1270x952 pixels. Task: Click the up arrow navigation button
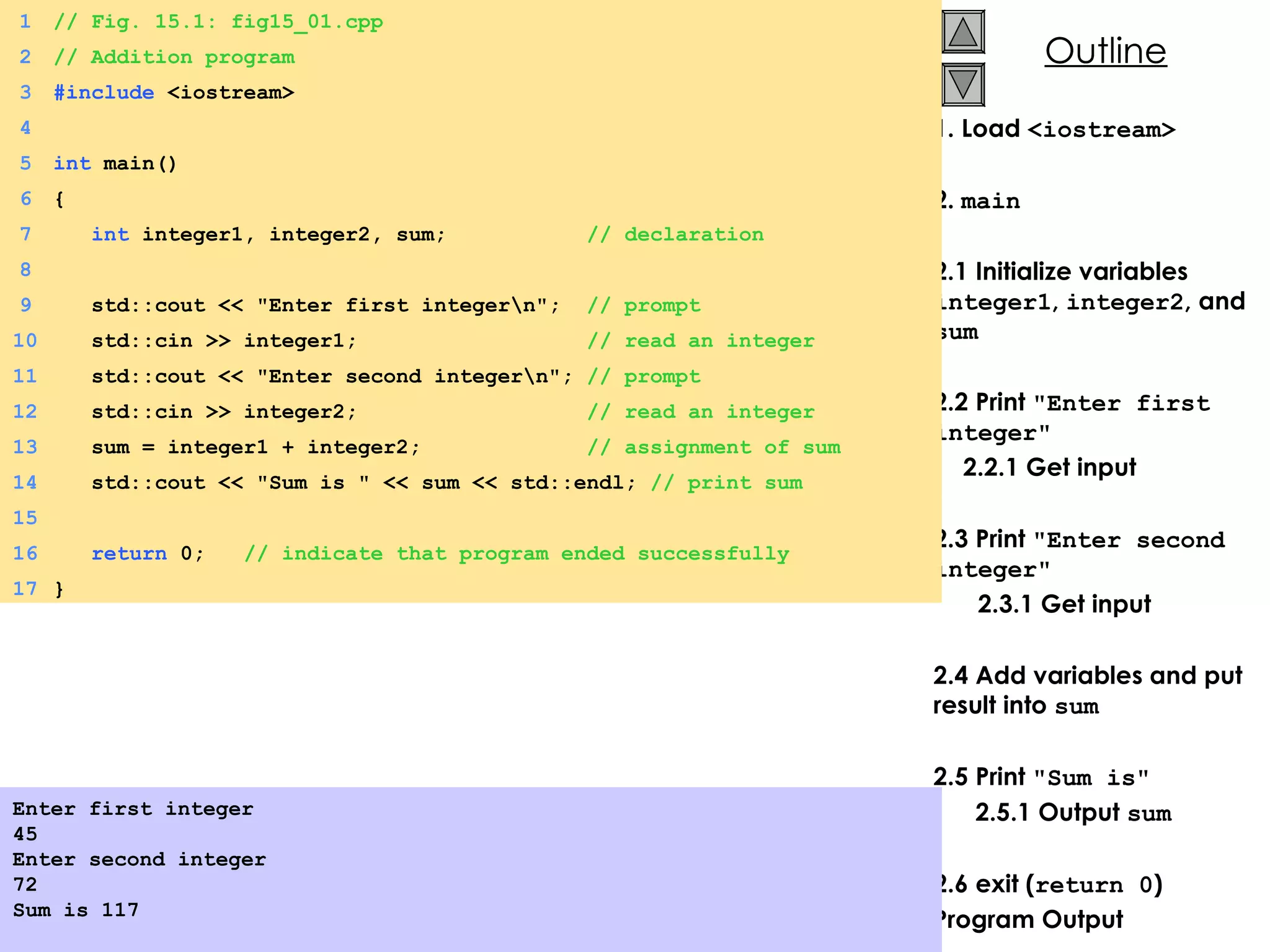(963, 32)
